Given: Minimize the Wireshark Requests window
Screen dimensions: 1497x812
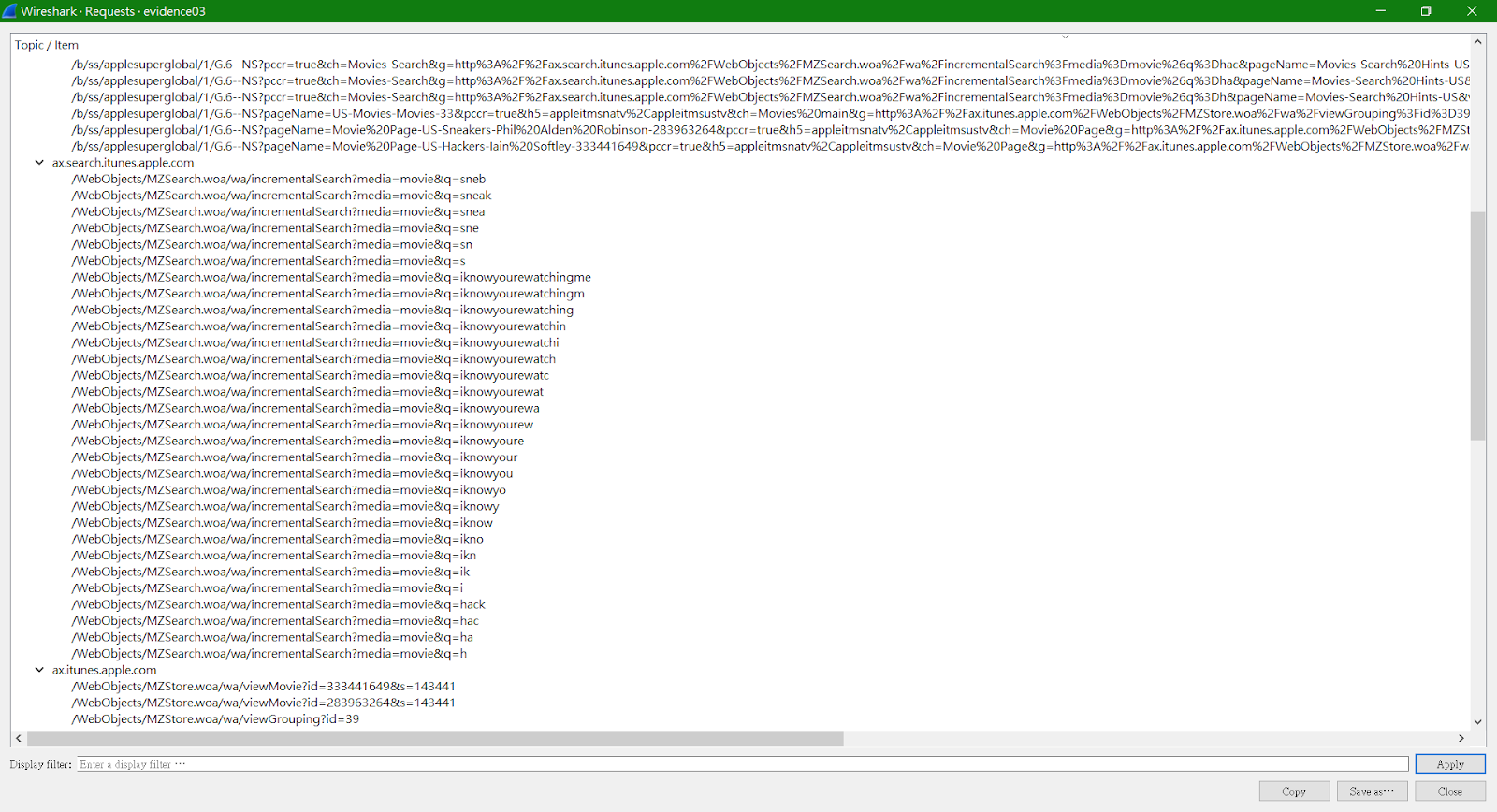Looking at the screenshot, I should click(x=1380, y=11).
